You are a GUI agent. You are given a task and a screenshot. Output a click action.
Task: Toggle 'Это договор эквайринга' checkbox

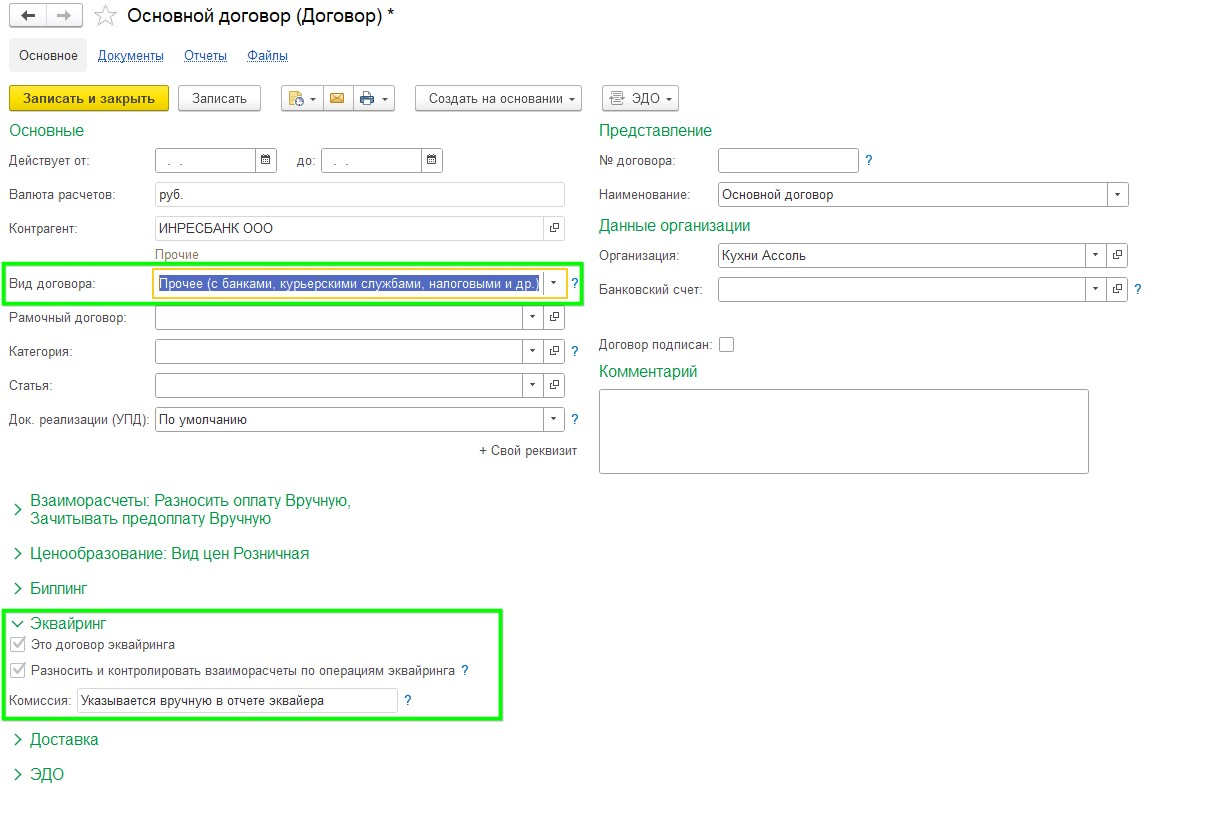click(17, 645)
